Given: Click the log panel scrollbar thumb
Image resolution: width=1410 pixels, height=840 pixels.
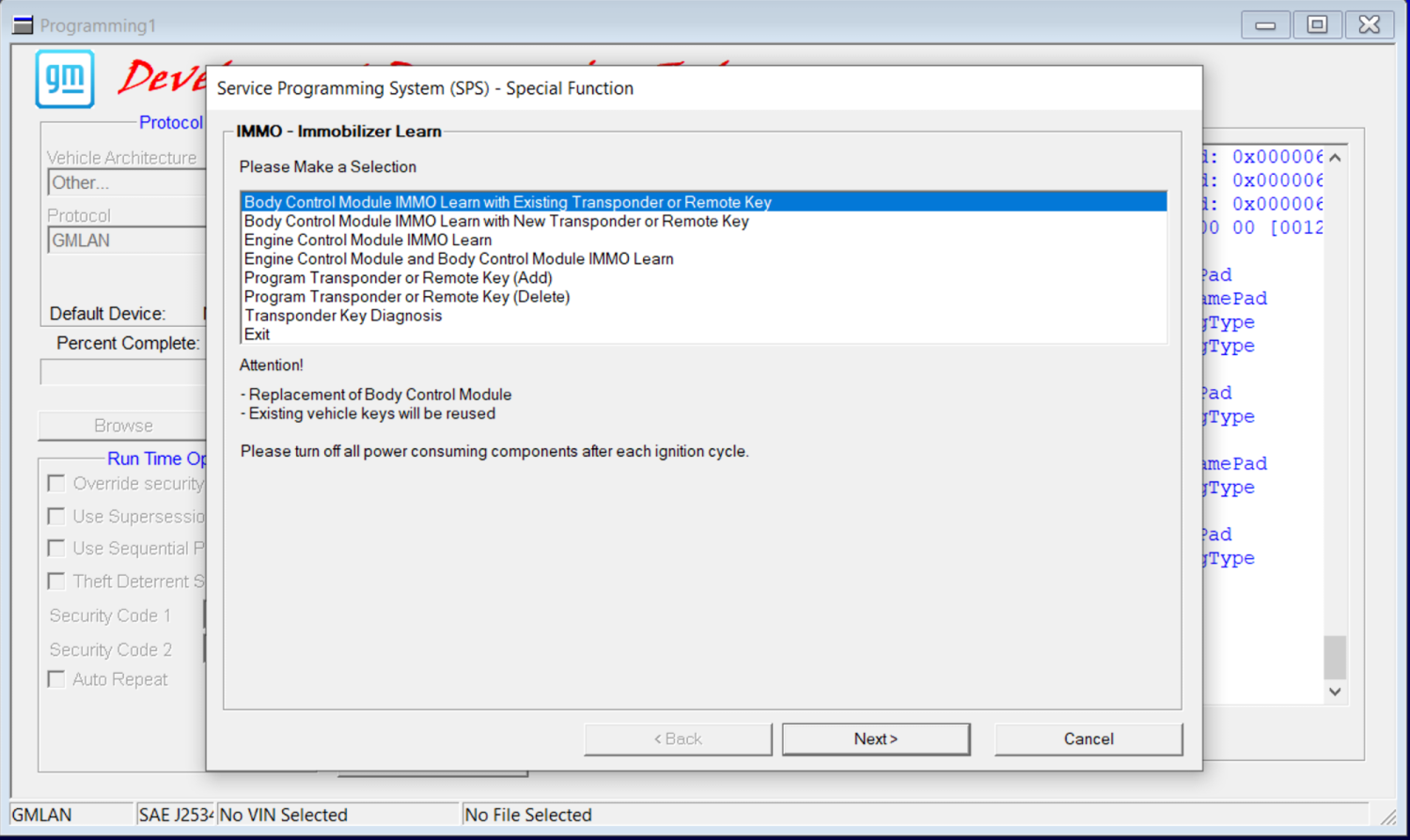Looking at the screenshot, I should 1335,658.
